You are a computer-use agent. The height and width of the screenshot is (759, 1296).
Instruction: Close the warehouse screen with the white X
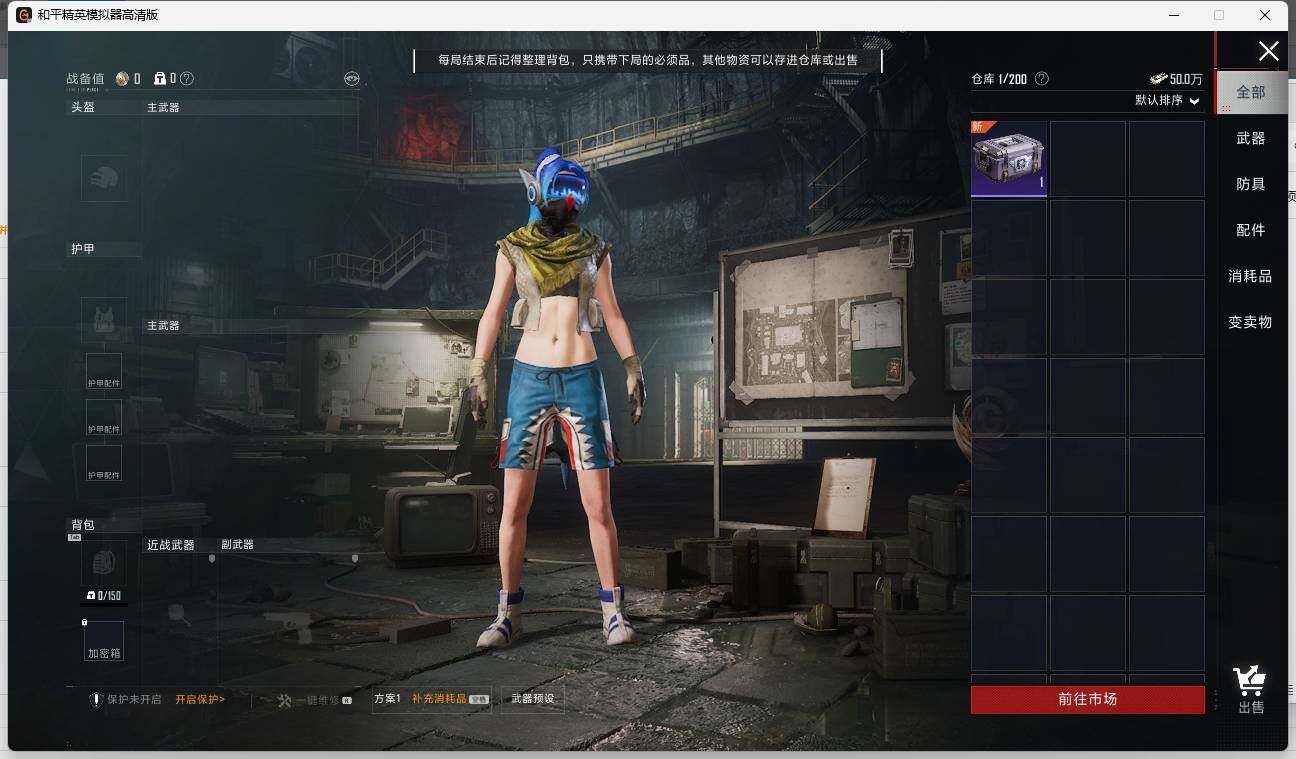point(1268,52)
